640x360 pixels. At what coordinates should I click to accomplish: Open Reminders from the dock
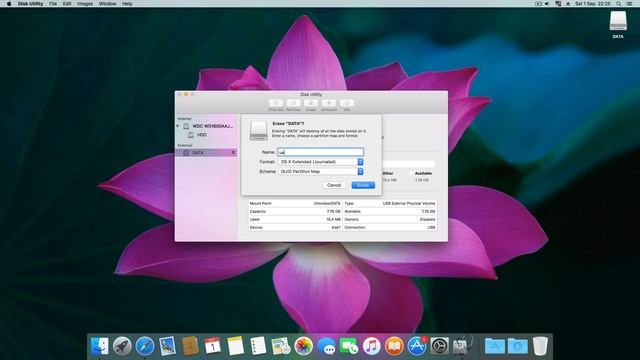[x=258, y=346]
